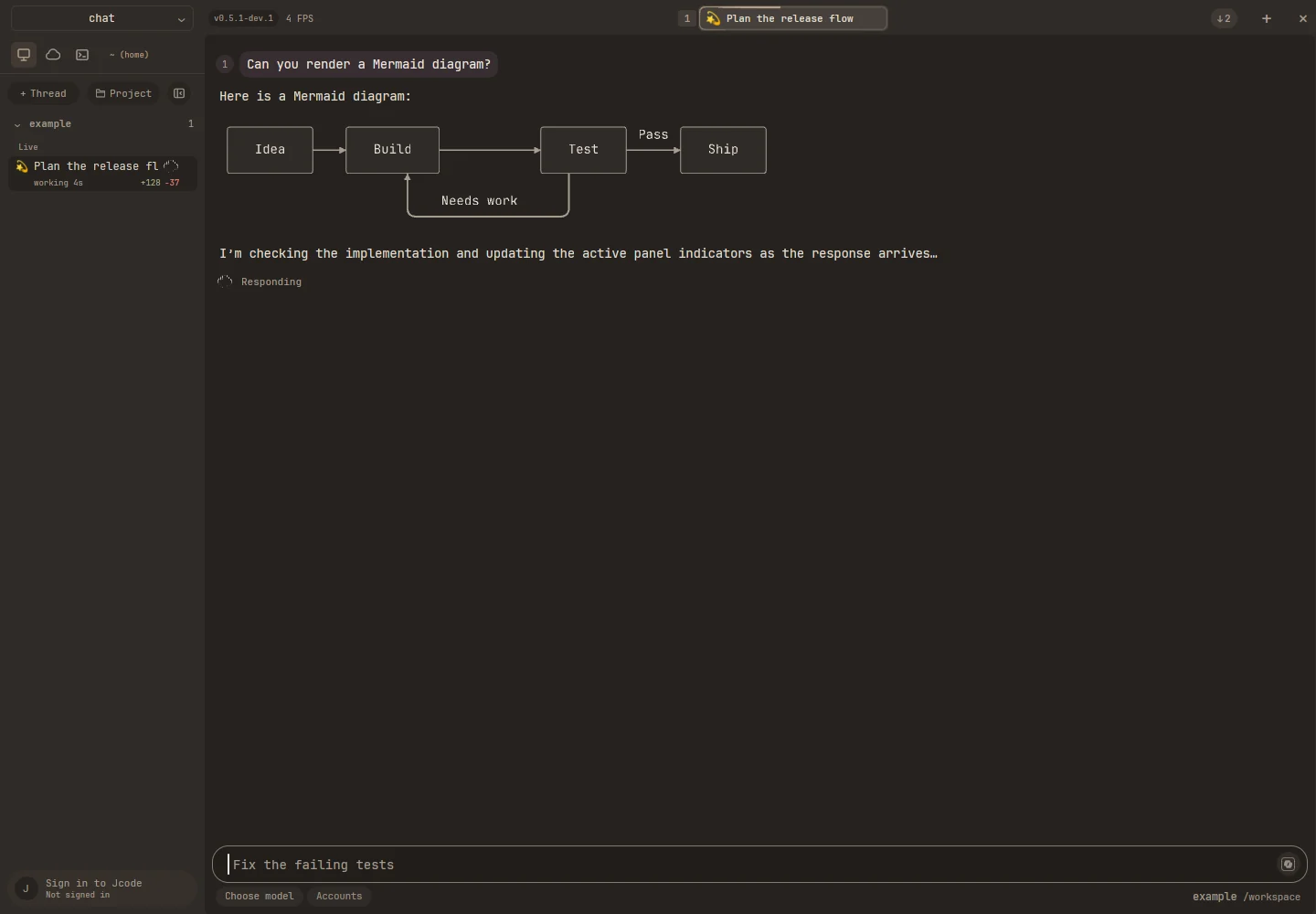This screenshot has width=1316, height=914.
Task: Click the 'working 4s' status text
Action: point(58,183)
